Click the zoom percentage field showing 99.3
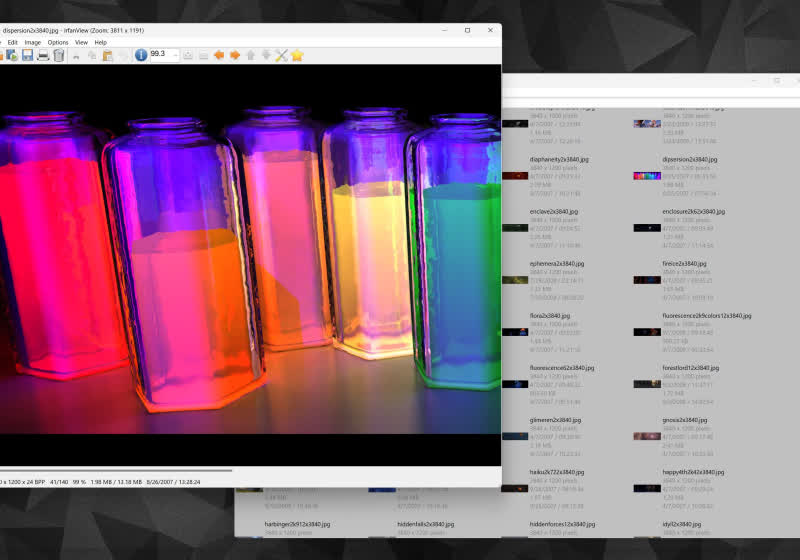Image resolution: width=800 pixels, height=560 pixels. pyautogui.click(x=162, y=55)
